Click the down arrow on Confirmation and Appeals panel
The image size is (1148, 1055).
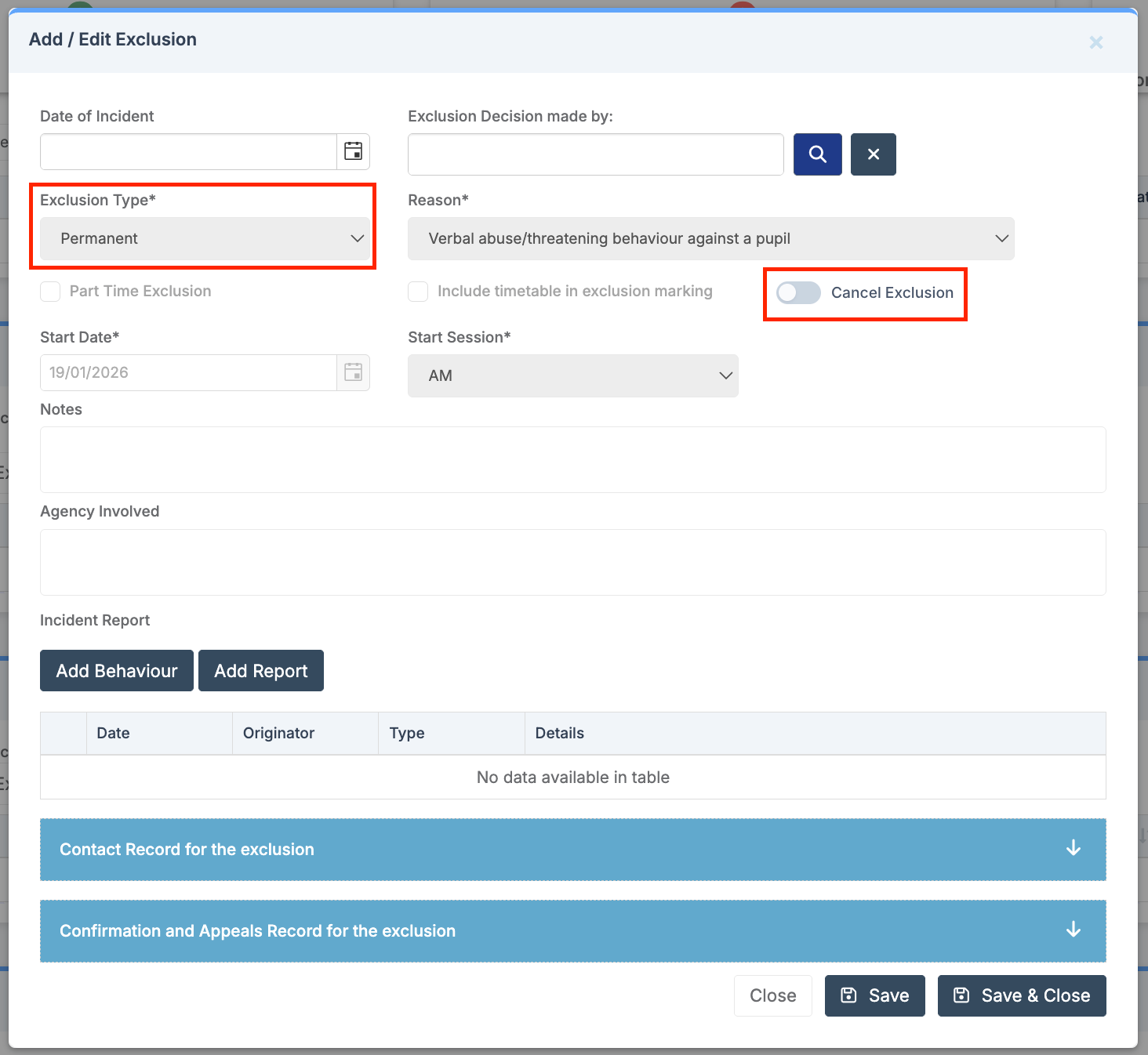(1073, 930)
